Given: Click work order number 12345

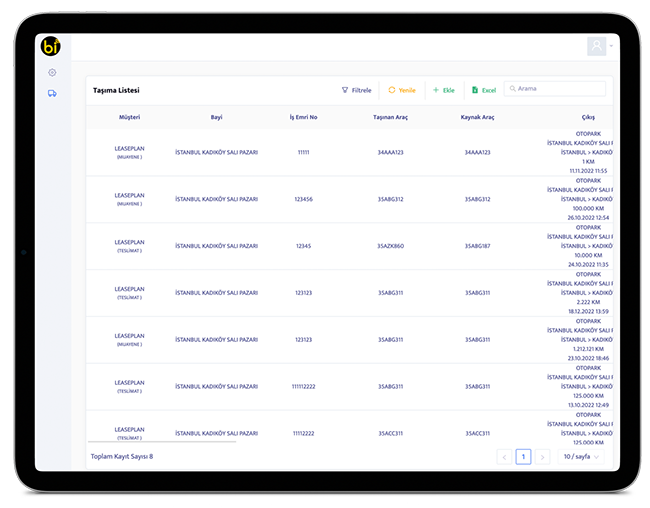Looking at the screenshot, I should click(303, 246).
